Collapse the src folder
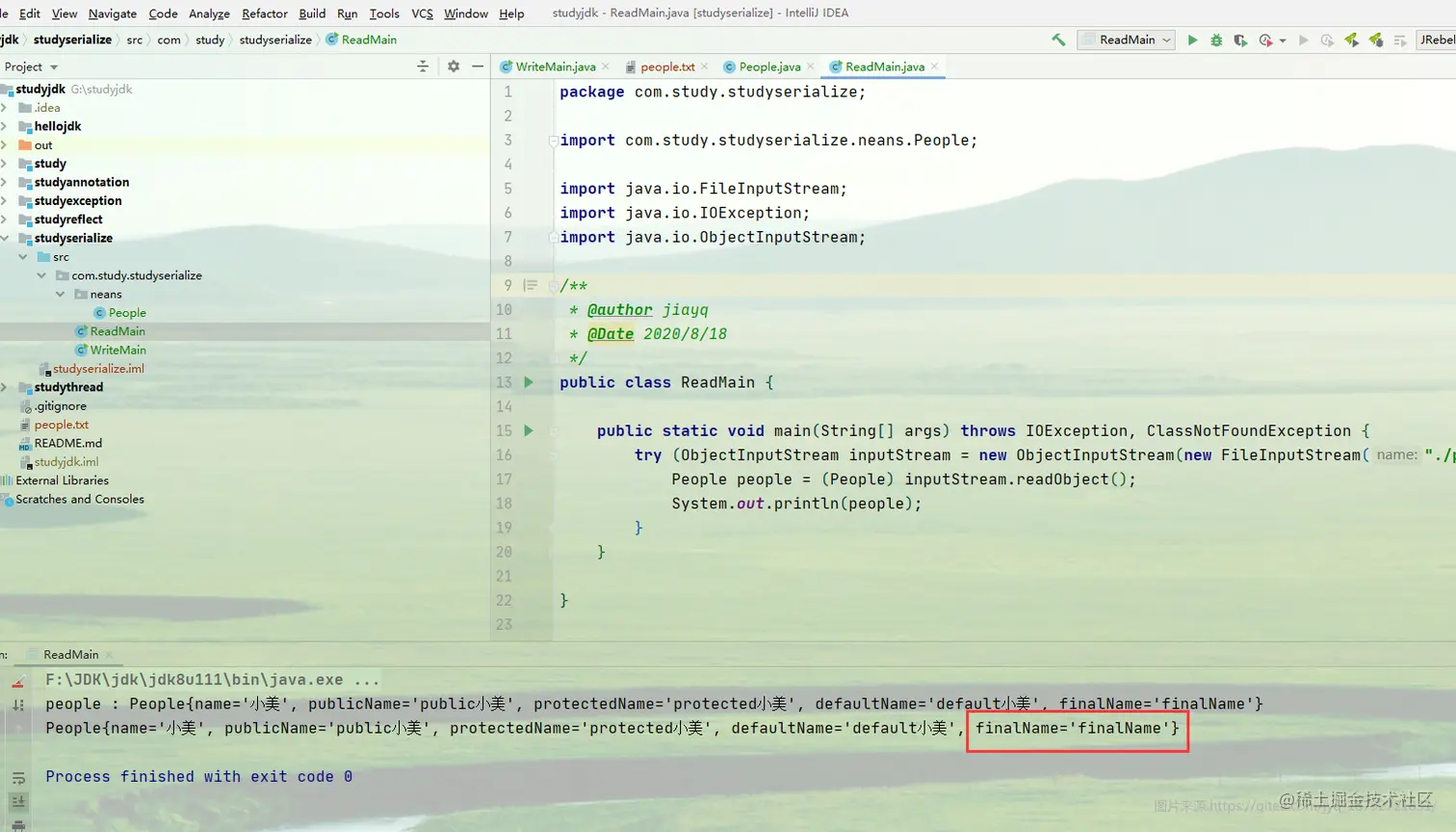 (23, 257)
